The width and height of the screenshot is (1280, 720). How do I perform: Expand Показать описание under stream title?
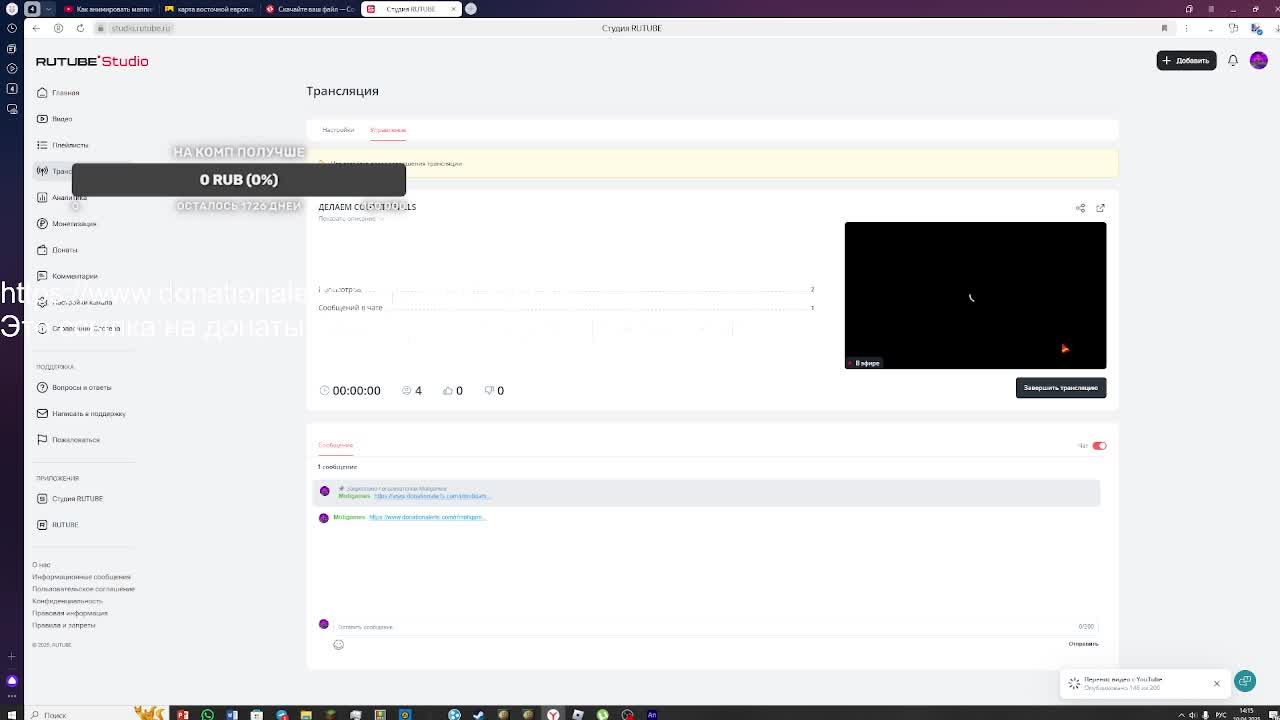tap(350, 219)
